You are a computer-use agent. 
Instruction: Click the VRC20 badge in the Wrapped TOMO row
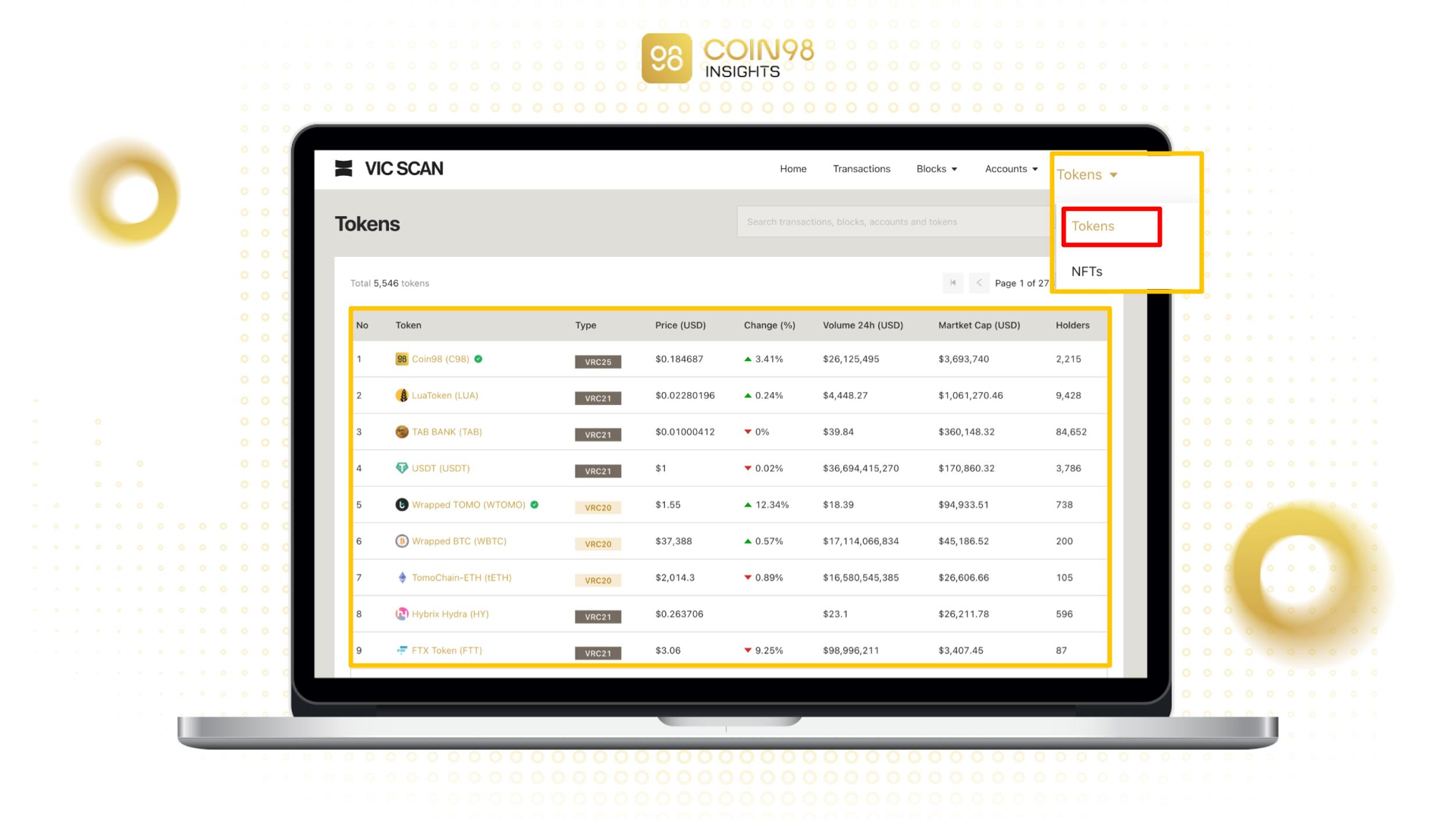pyautogui.click(x=598, y=507)
